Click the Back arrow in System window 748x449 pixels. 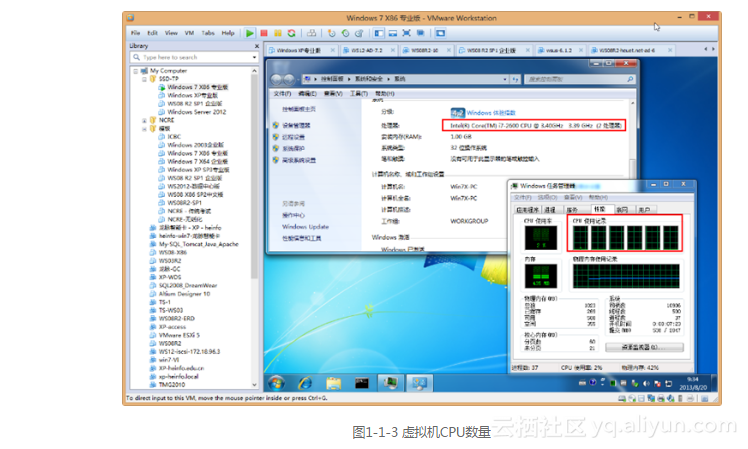[x=276, y=79]
